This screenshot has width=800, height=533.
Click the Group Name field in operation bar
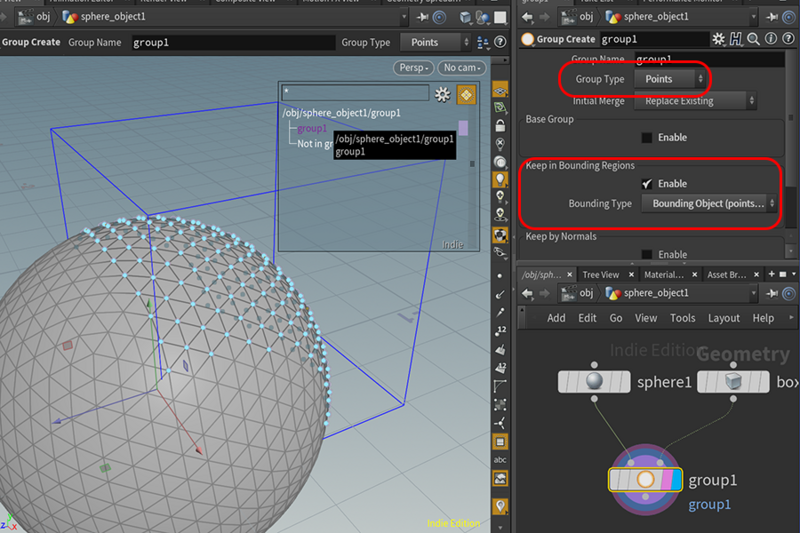click(233, 43)
